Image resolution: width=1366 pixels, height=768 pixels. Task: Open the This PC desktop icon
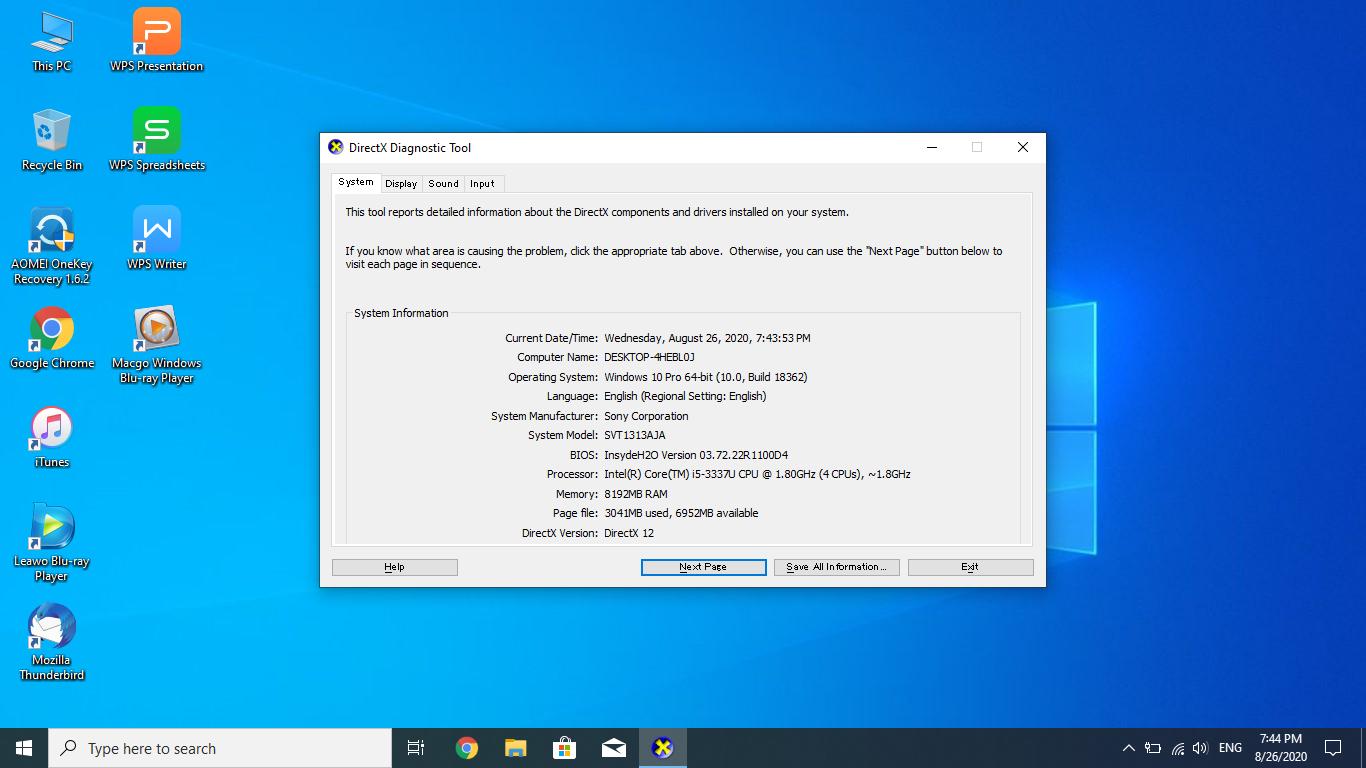click(51, 42)
